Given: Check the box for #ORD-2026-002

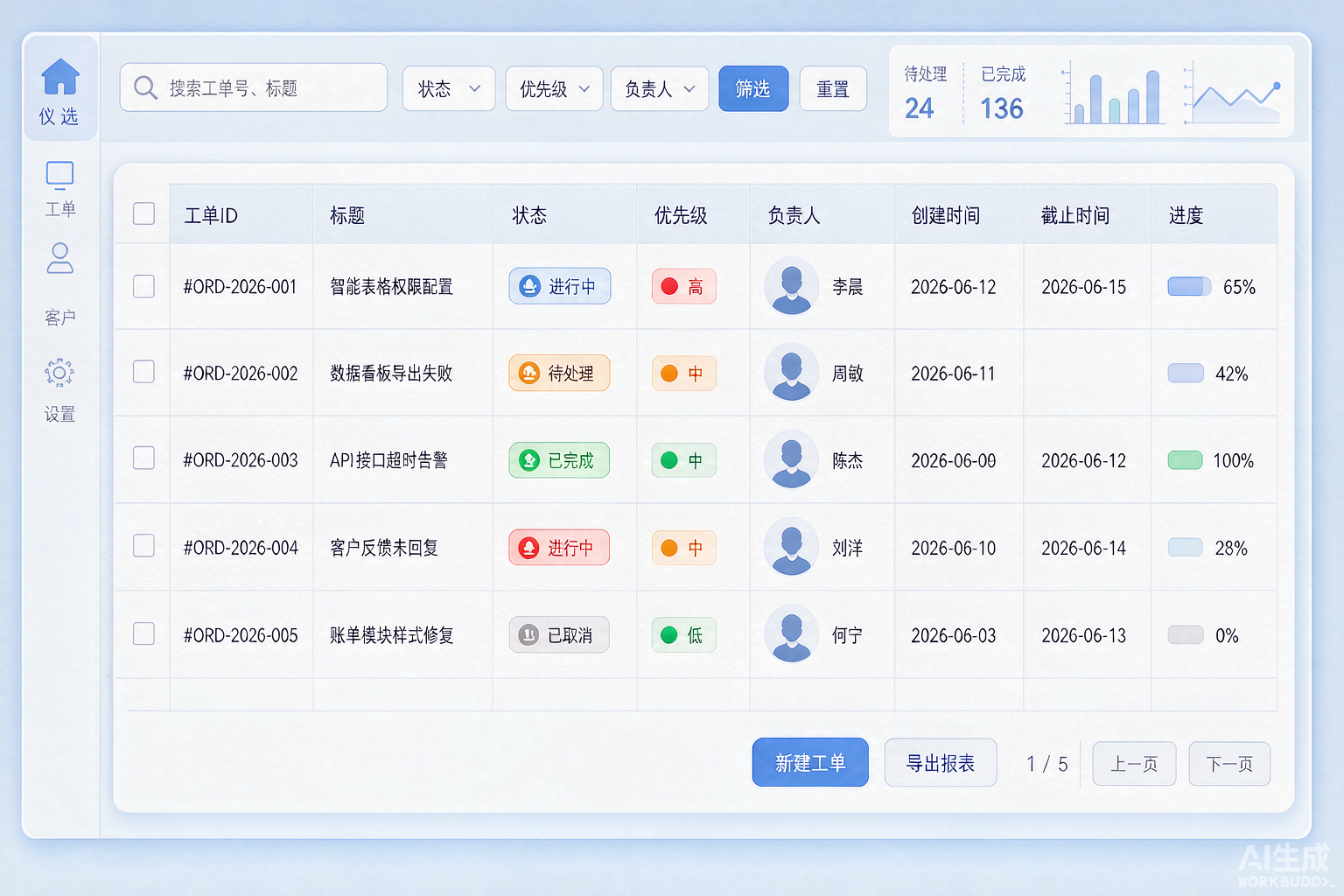Looking at the screenshot, I should click(x=143, y=372).
